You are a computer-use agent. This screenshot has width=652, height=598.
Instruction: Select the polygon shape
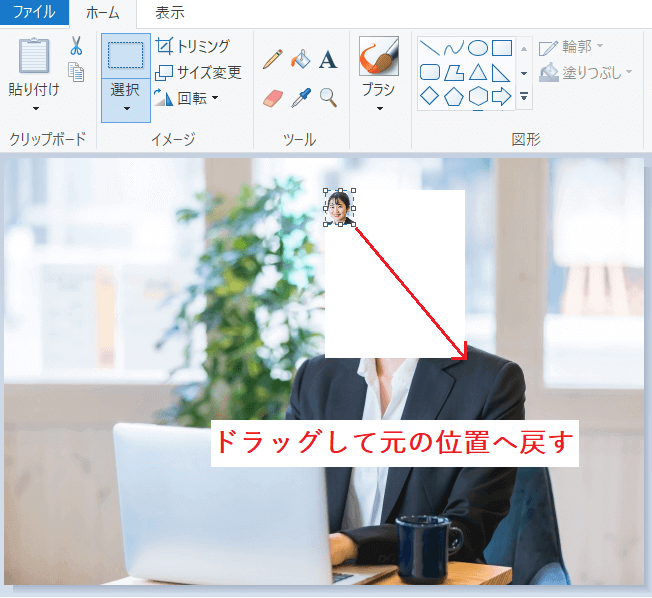[x=454, y=72]
